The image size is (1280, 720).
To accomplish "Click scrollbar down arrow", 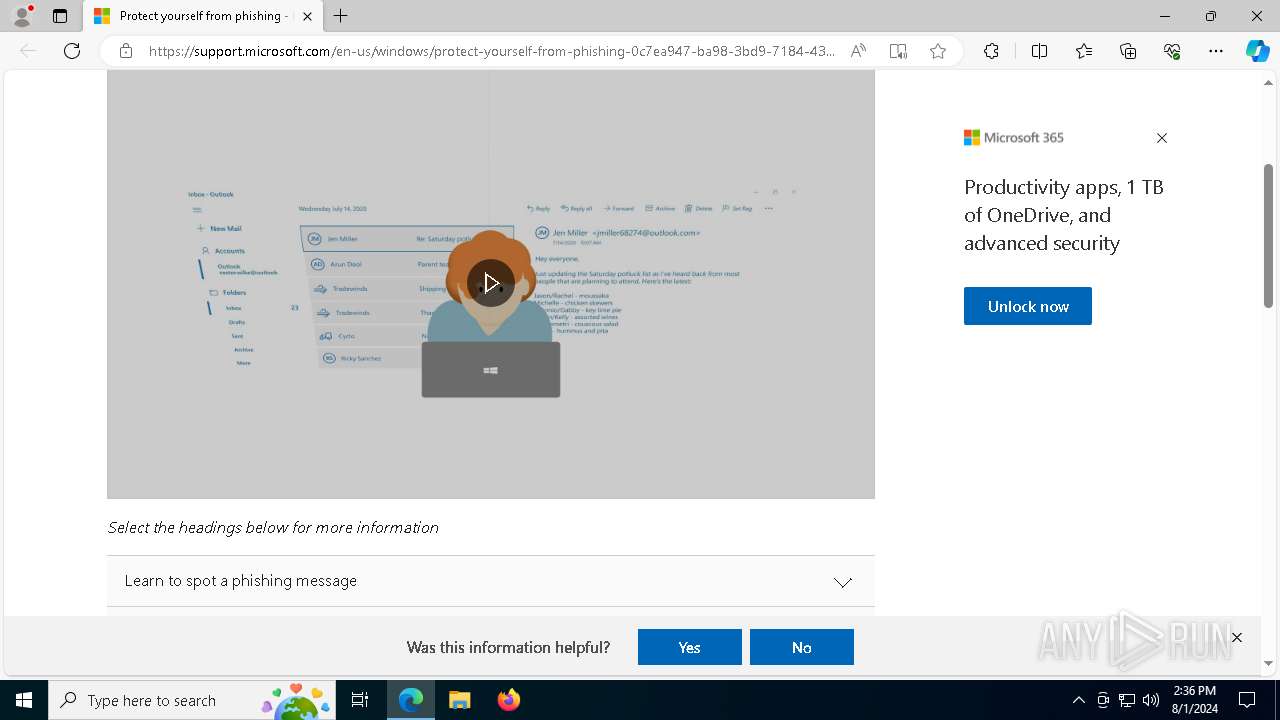I will click(x=1269, y=663).
